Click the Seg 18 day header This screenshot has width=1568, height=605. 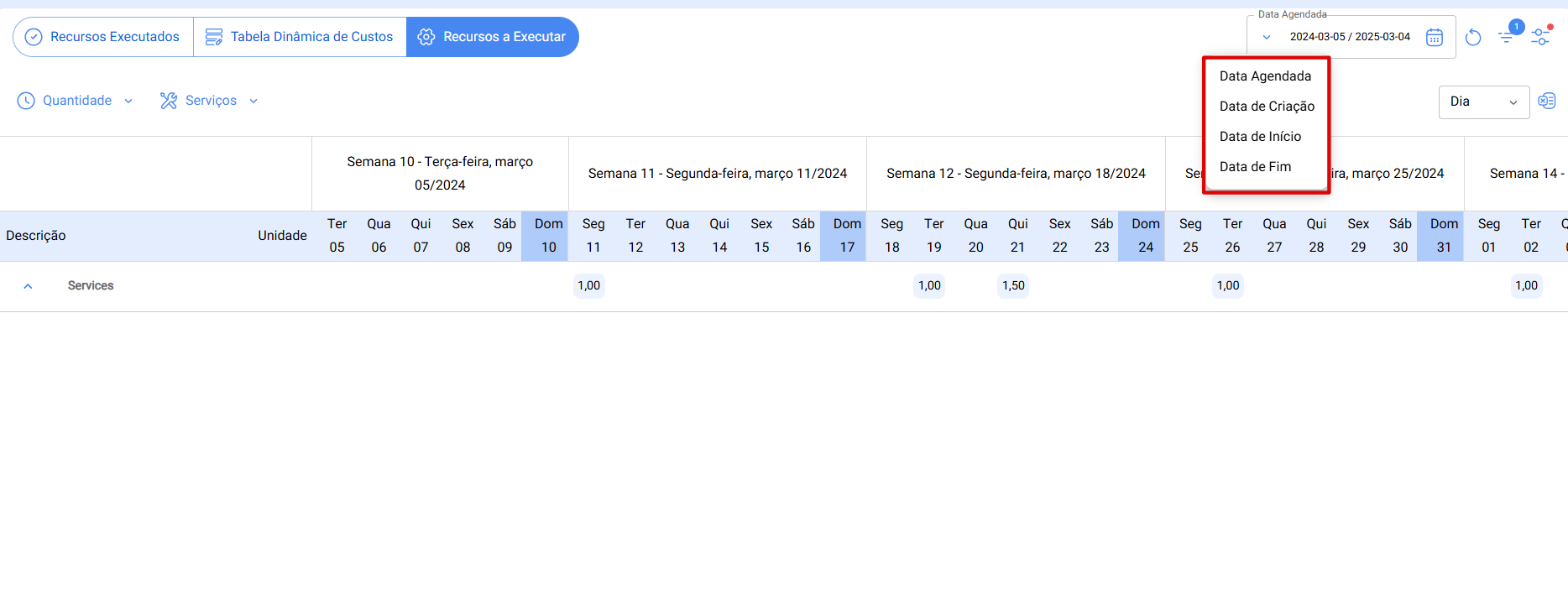(891, 236)
